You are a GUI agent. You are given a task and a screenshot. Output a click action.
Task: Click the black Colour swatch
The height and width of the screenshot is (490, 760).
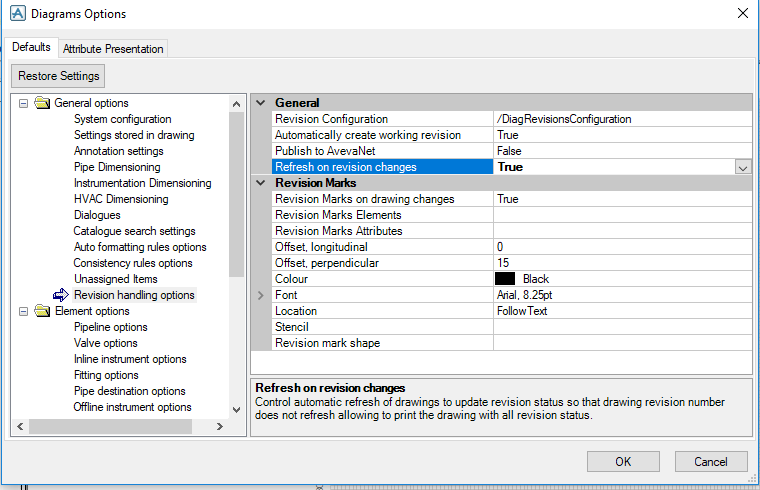pos(505,279)
